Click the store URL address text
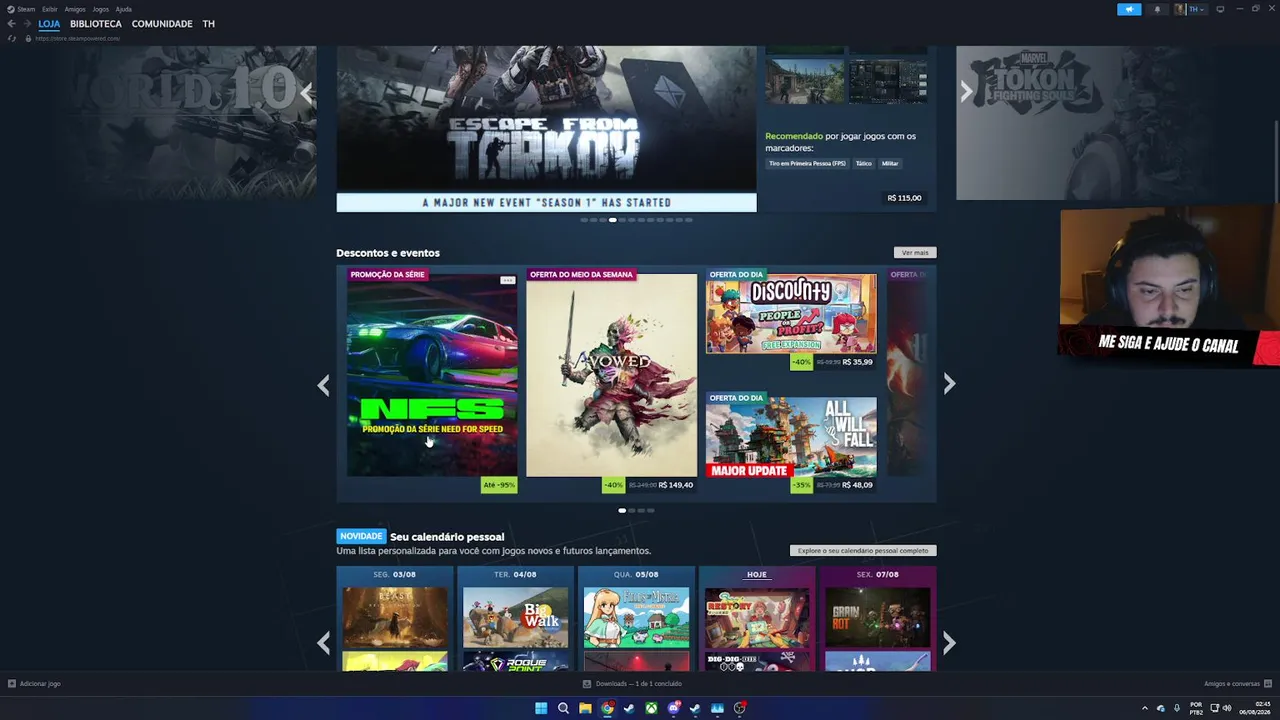This screenshot has height=720, width=1280. (x=78, y=38)
